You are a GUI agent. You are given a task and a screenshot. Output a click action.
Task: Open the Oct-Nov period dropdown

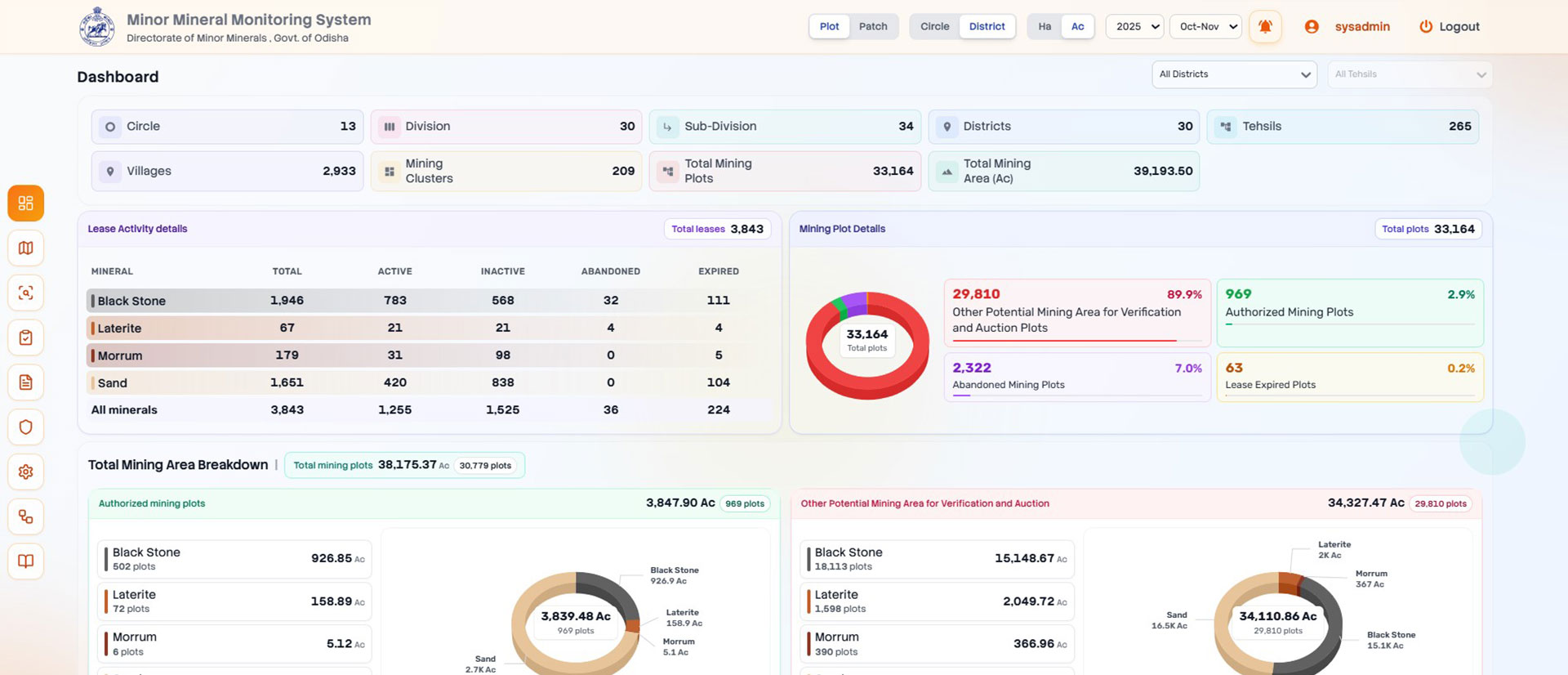[1205, 26]
